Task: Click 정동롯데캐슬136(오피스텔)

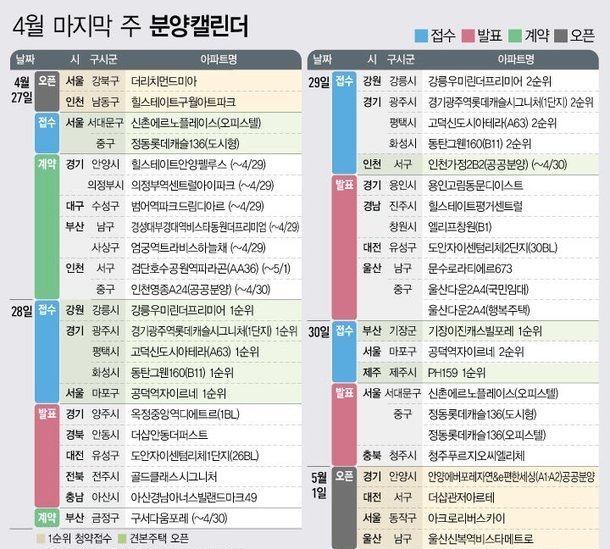Action: (487, 435)
